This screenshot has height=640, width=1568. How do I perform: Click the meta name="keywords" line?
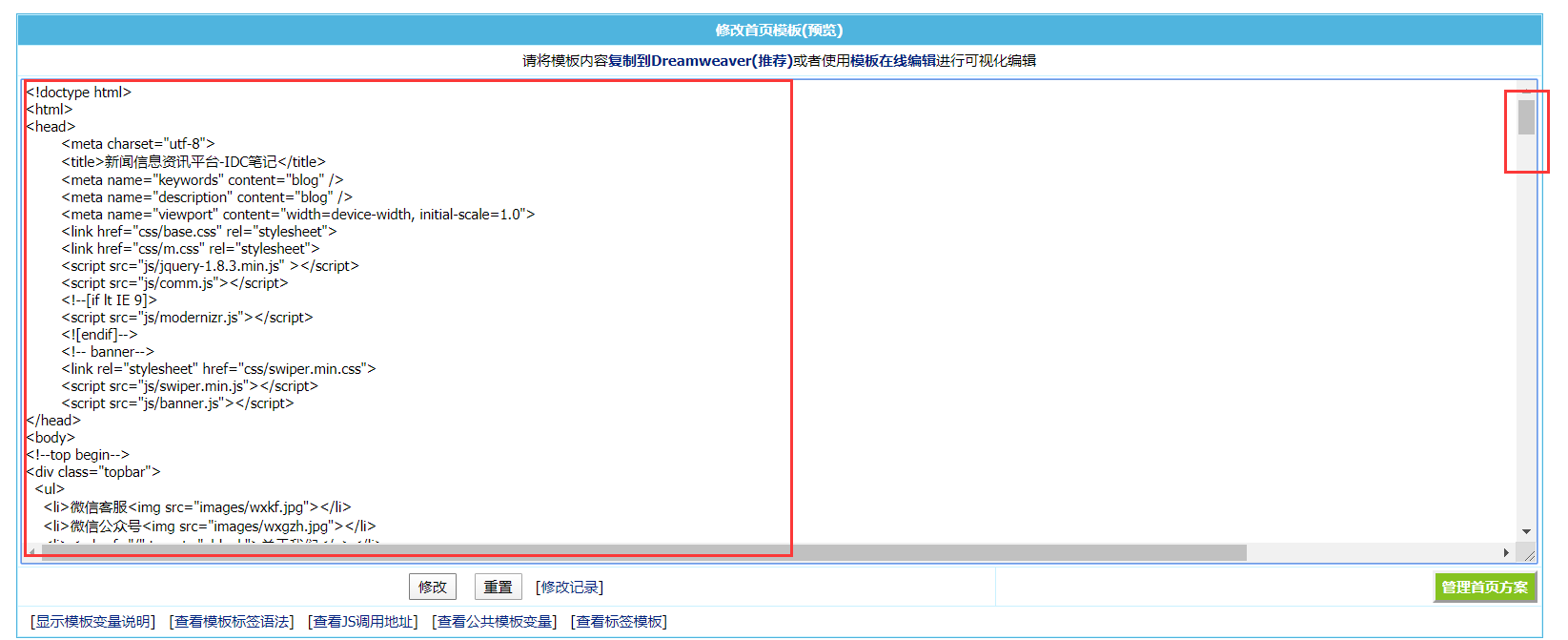(202, 180)
